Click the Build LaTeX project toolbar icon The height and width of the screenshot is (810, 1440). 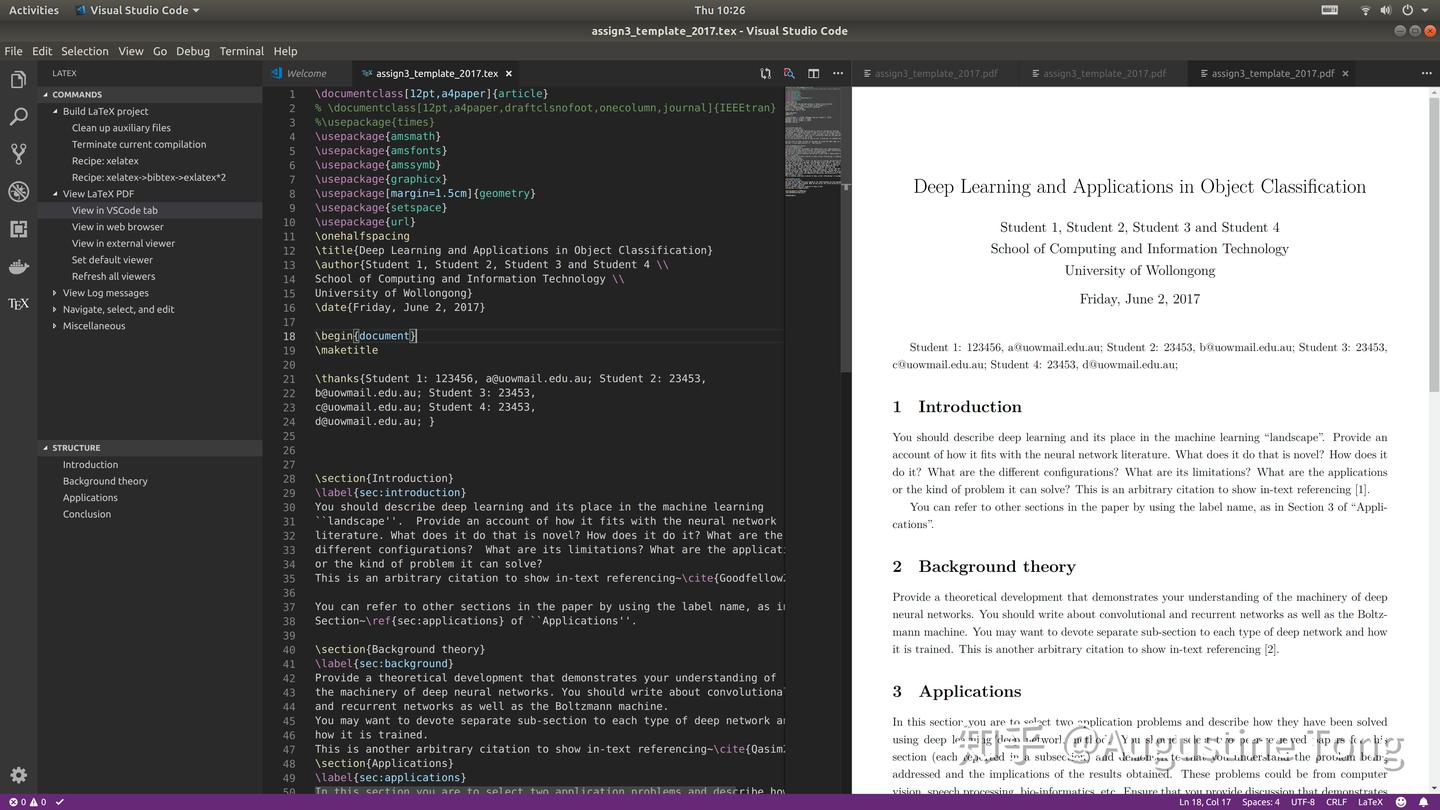click(x=765, y=73)
